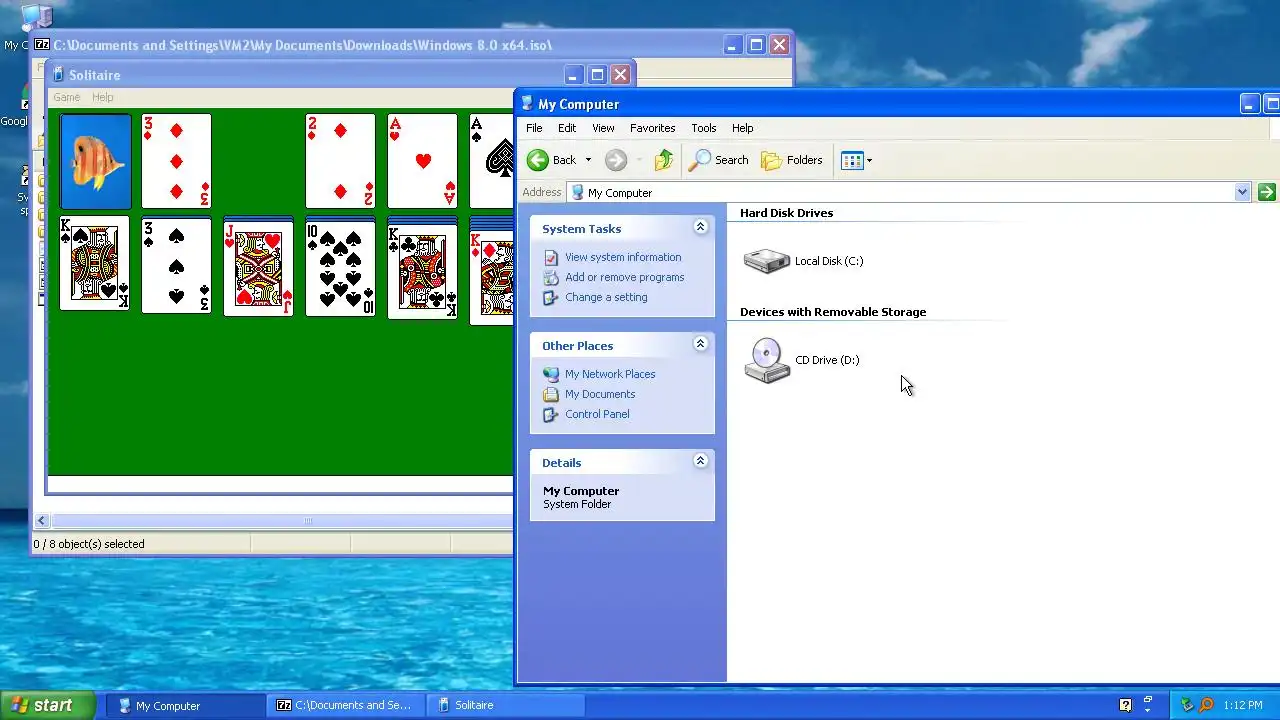Click the Control Panel icon in sidebar
This screenshot has width=1280, height=720.
pos(550,414)
